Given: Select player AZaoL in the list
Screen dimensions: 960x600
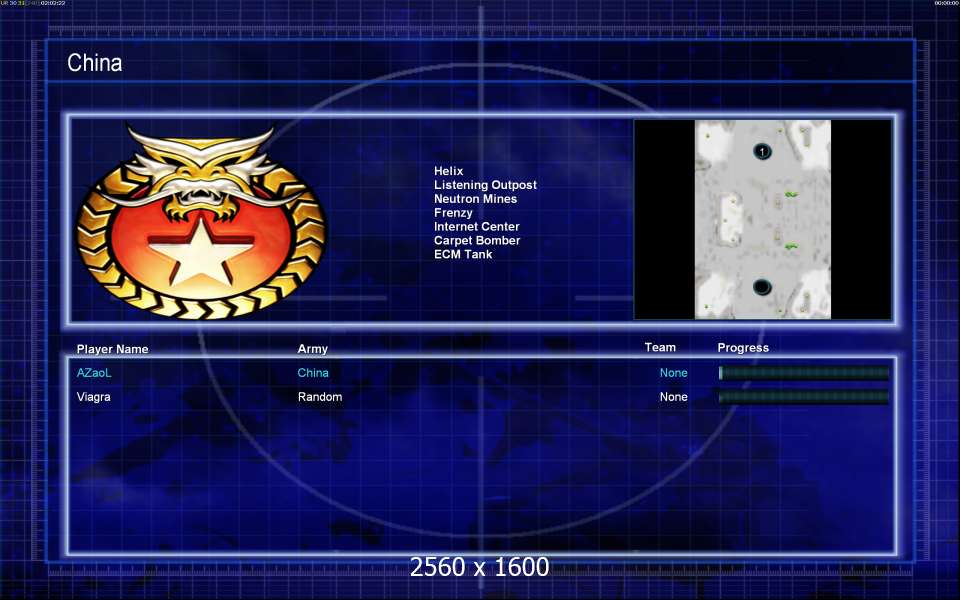Looking at the screenshot, I should 94,372.
